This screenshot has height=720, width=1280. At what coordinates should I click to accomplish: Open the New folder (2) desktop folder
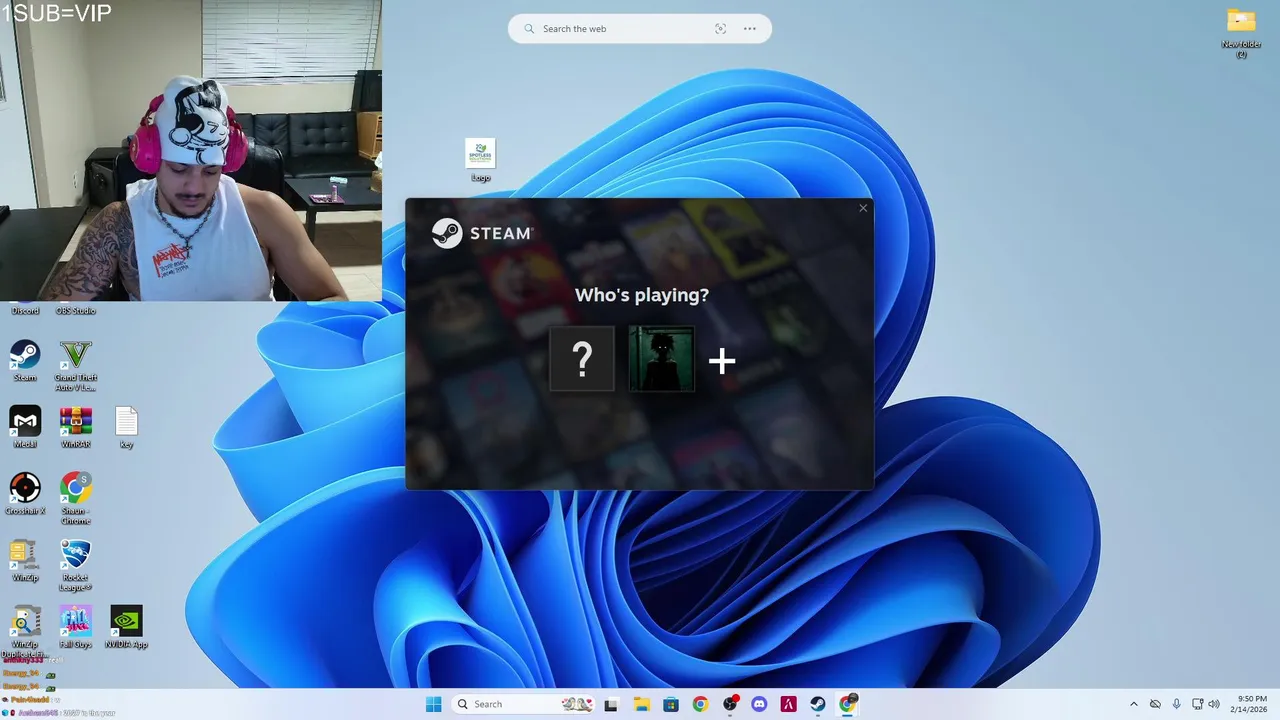pos(1241,34)
